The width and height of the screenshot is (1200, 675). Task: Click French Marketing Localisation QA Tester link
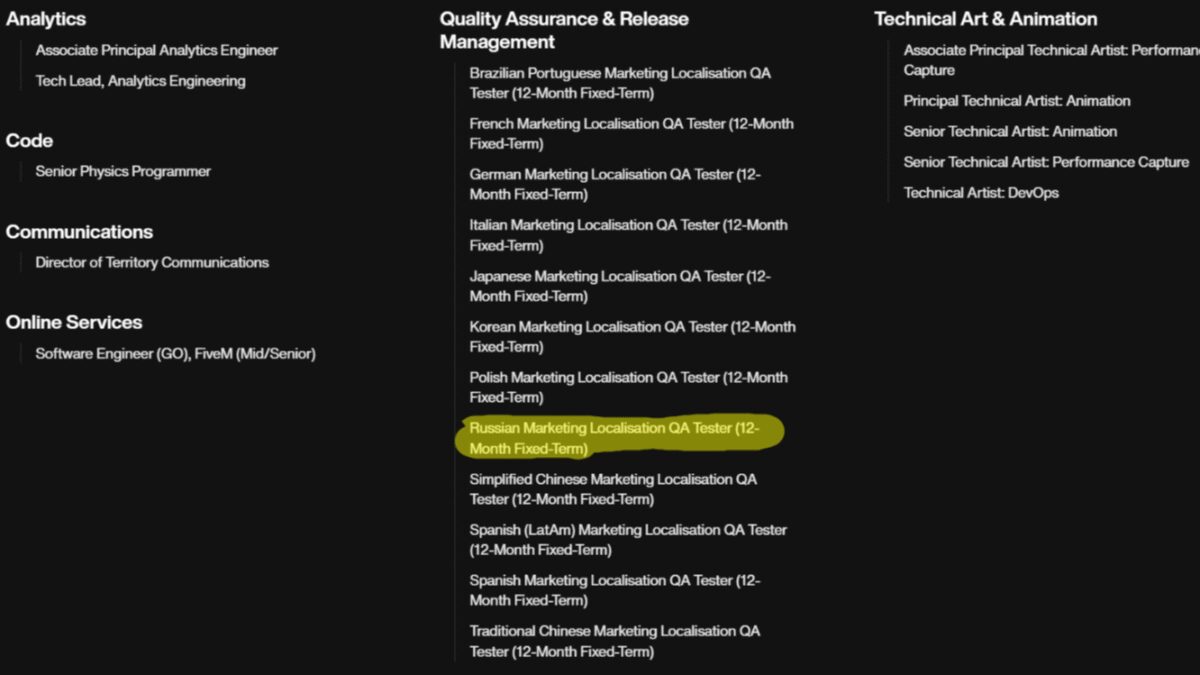(631, 134)
